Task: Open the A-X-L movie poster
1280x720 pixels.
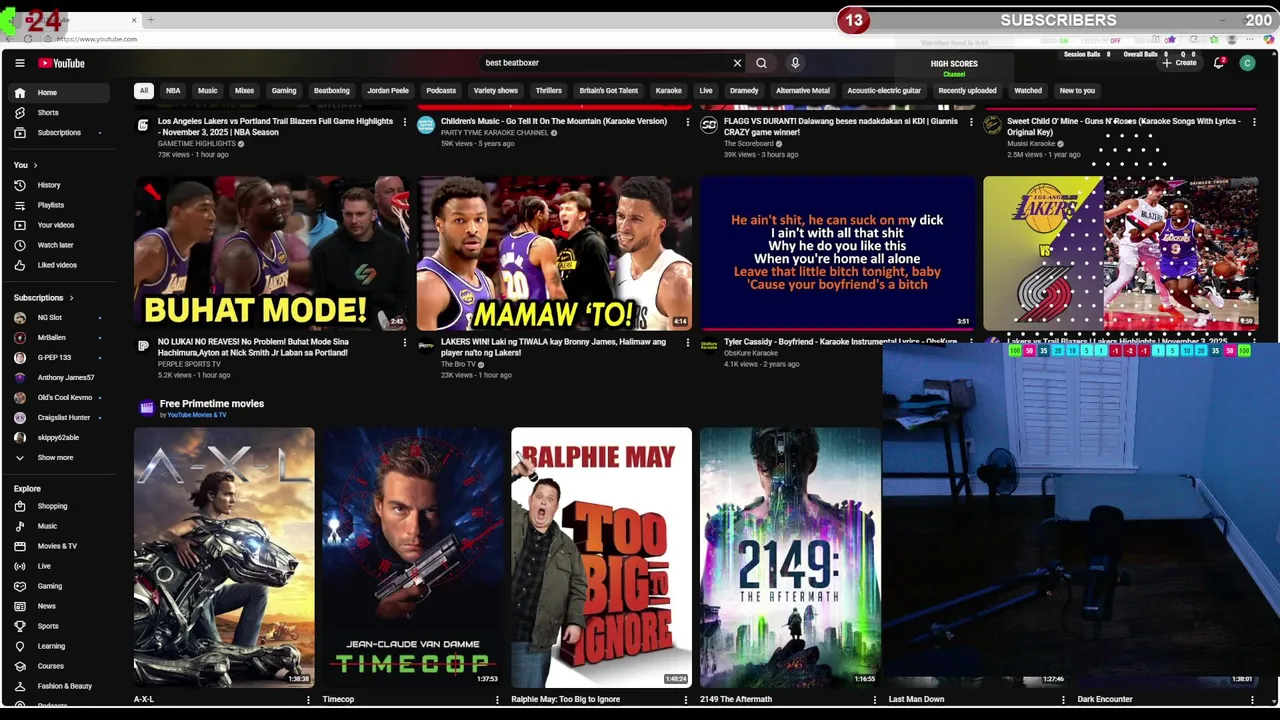Action: [224, 557]
